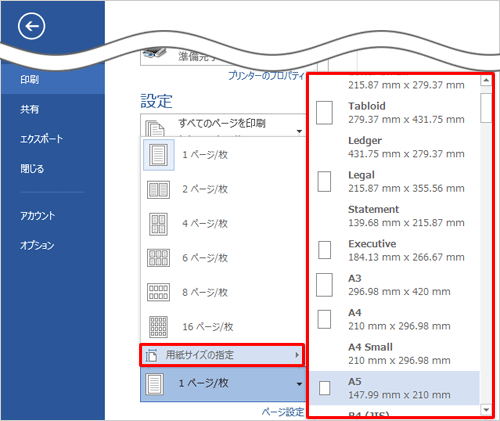Click the Executive paper size icon
The image size is (500, 421).
324,250
